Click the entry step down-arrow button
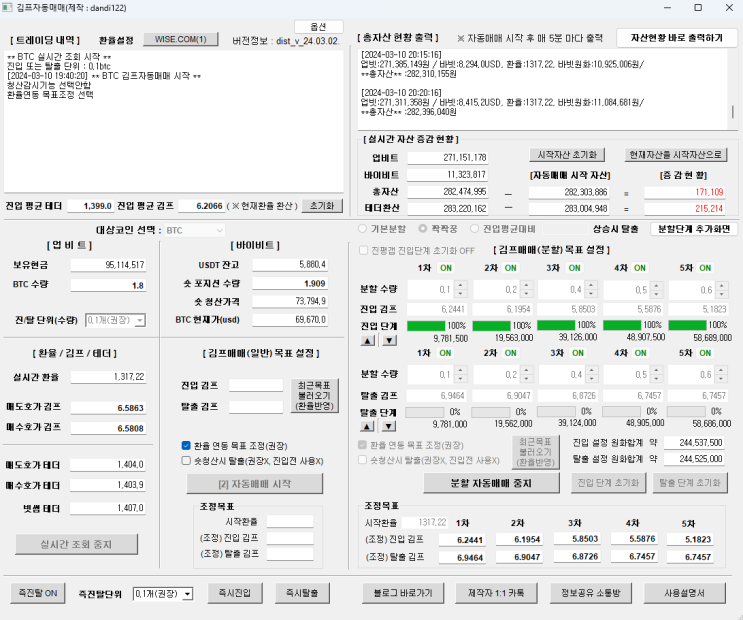The width and height of the screenshot is (743, 620). pyautogui.click(x=389, y=340)
